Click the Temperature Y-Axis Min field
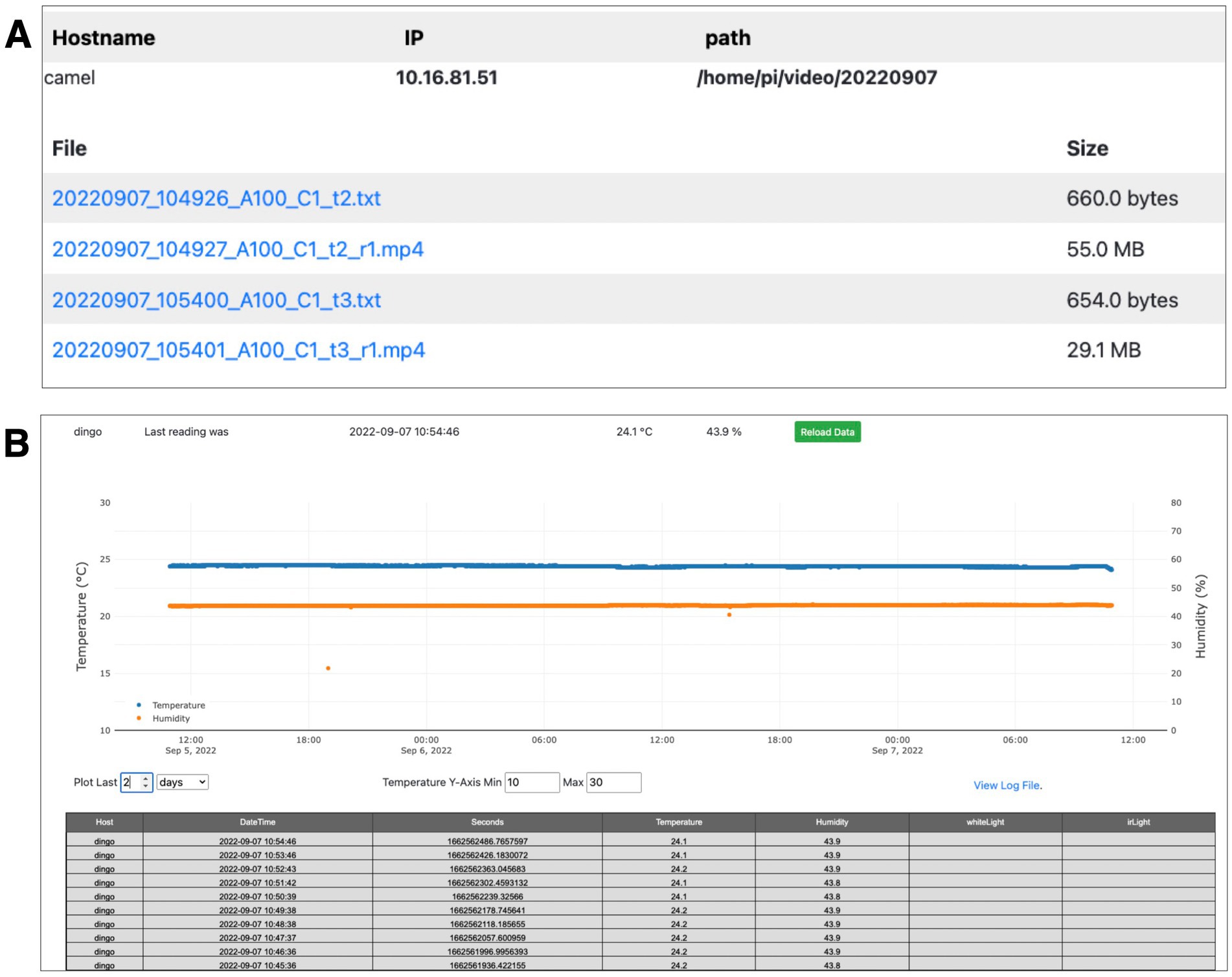 pos(532,783)
